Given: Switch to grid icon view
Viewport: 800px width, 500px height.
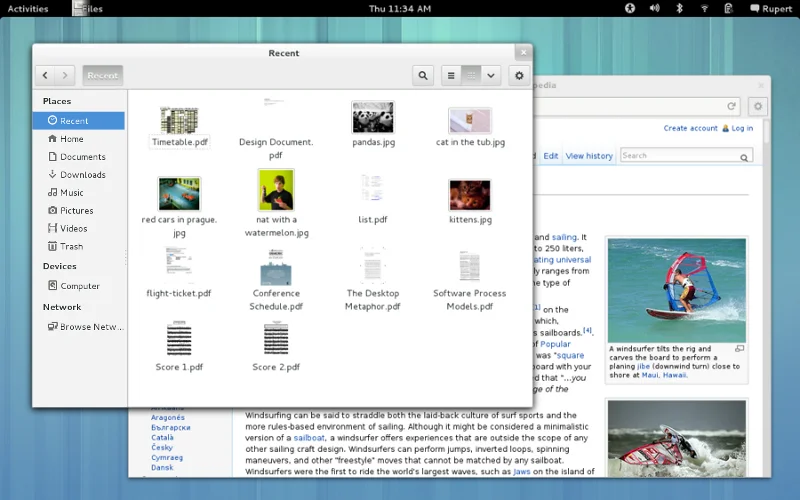Looking at the screenshot, I should [471, 75].
